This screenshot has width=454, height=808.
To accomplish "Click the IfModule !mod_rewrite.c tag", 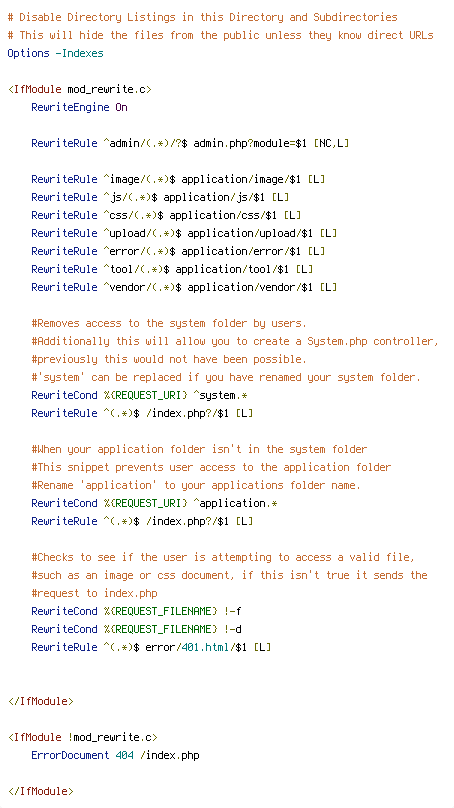I will coord(82,737).
